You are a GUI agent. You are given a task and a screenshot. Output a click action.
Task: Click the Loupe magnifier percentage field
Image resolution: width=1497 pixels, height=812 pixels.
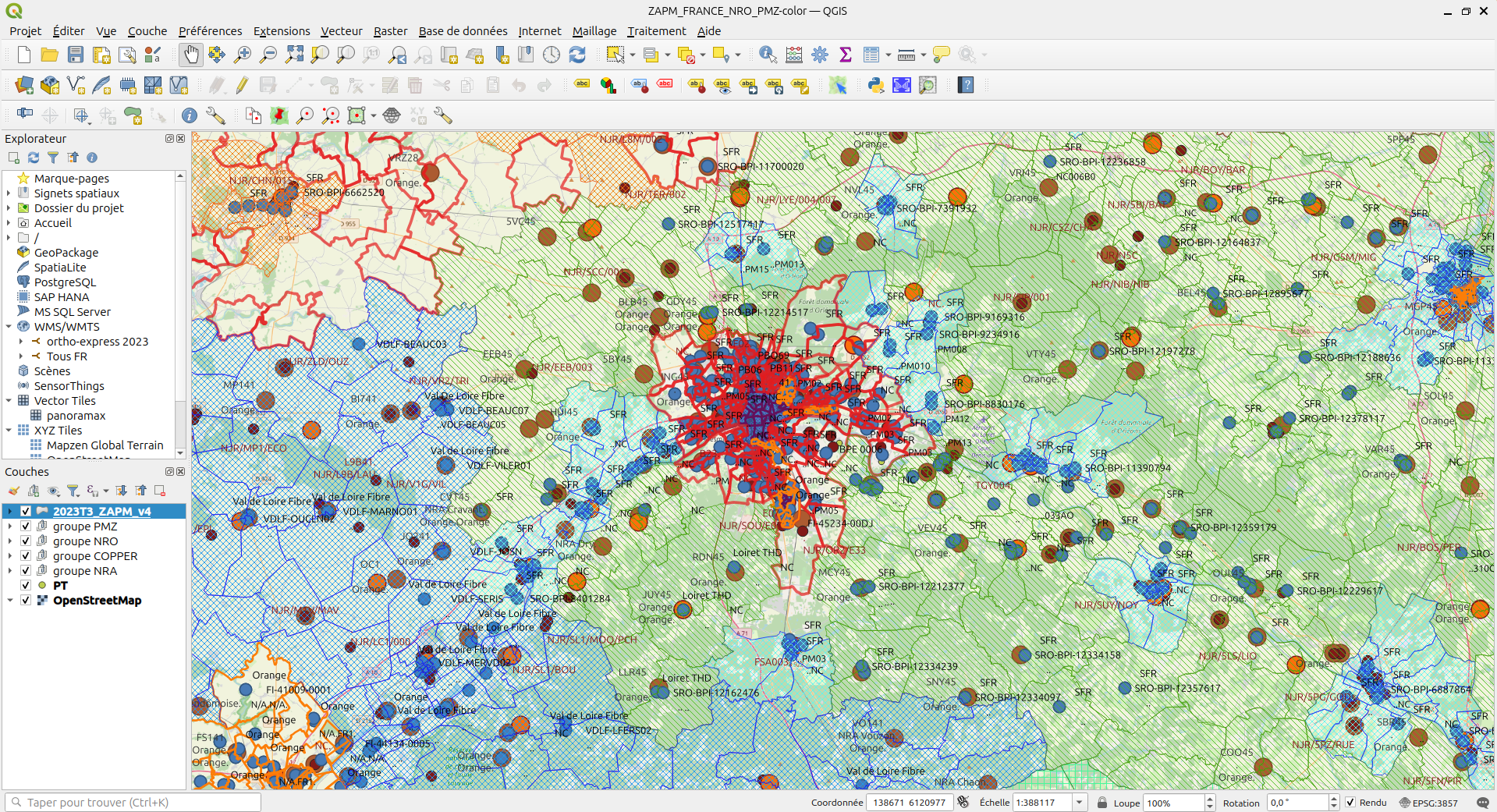[1173, 803]
